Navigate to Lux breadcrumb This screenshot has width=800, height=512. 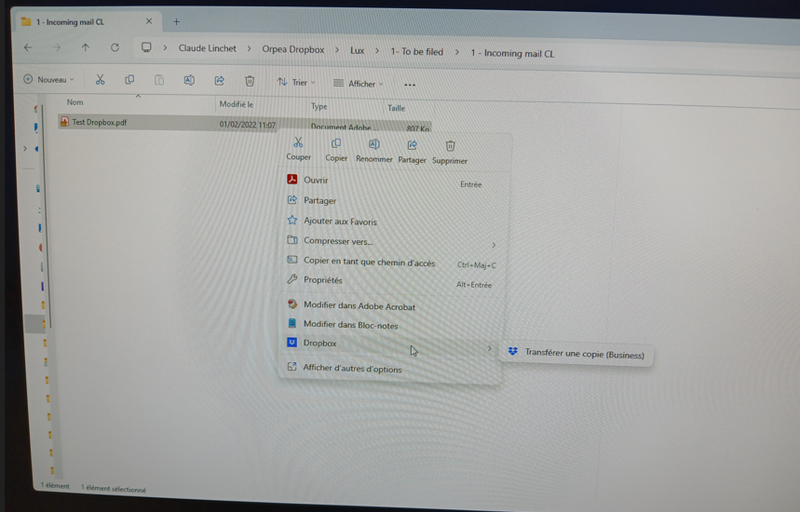point(357,50)
